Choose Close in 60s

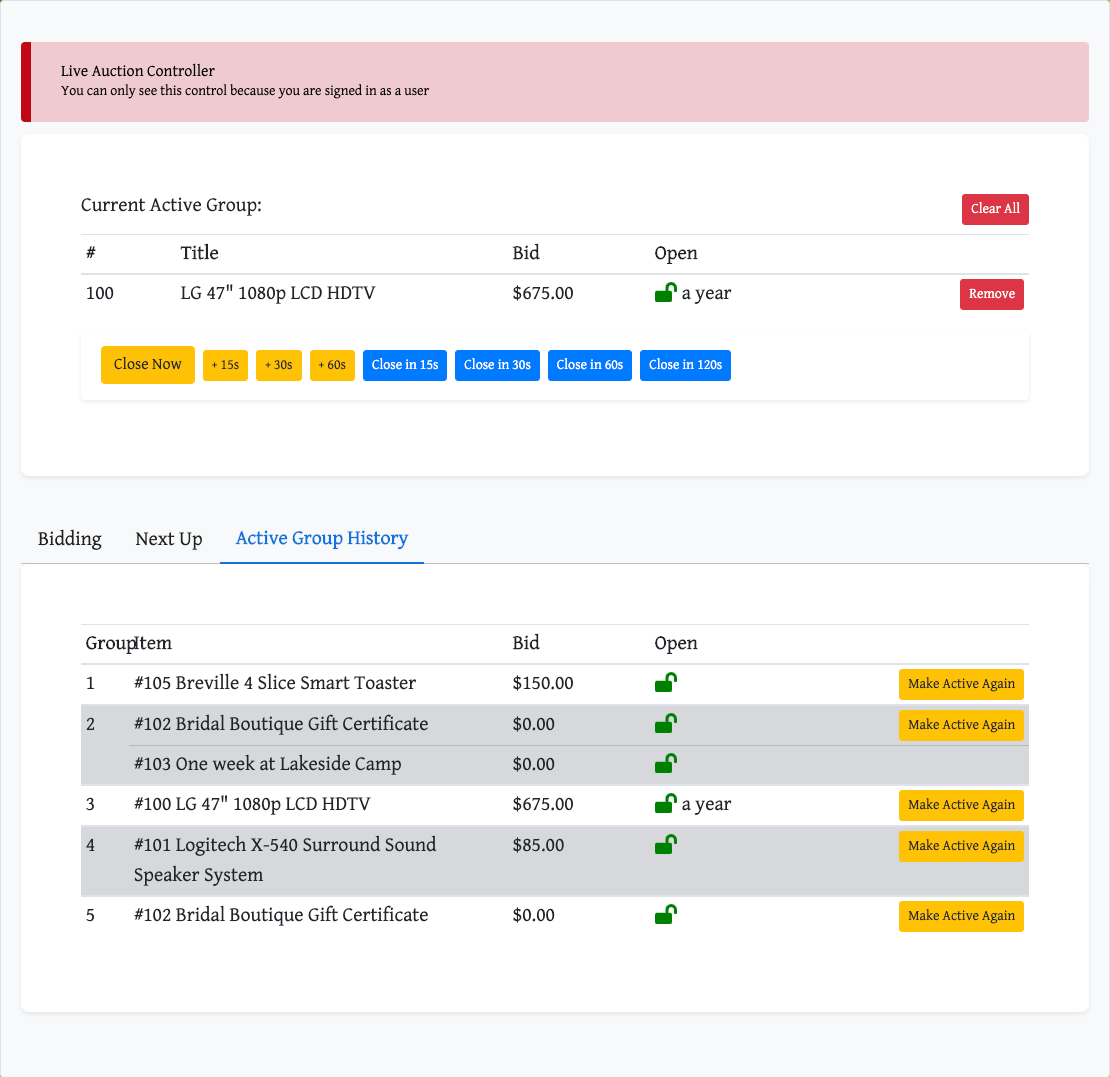[590, 365]
